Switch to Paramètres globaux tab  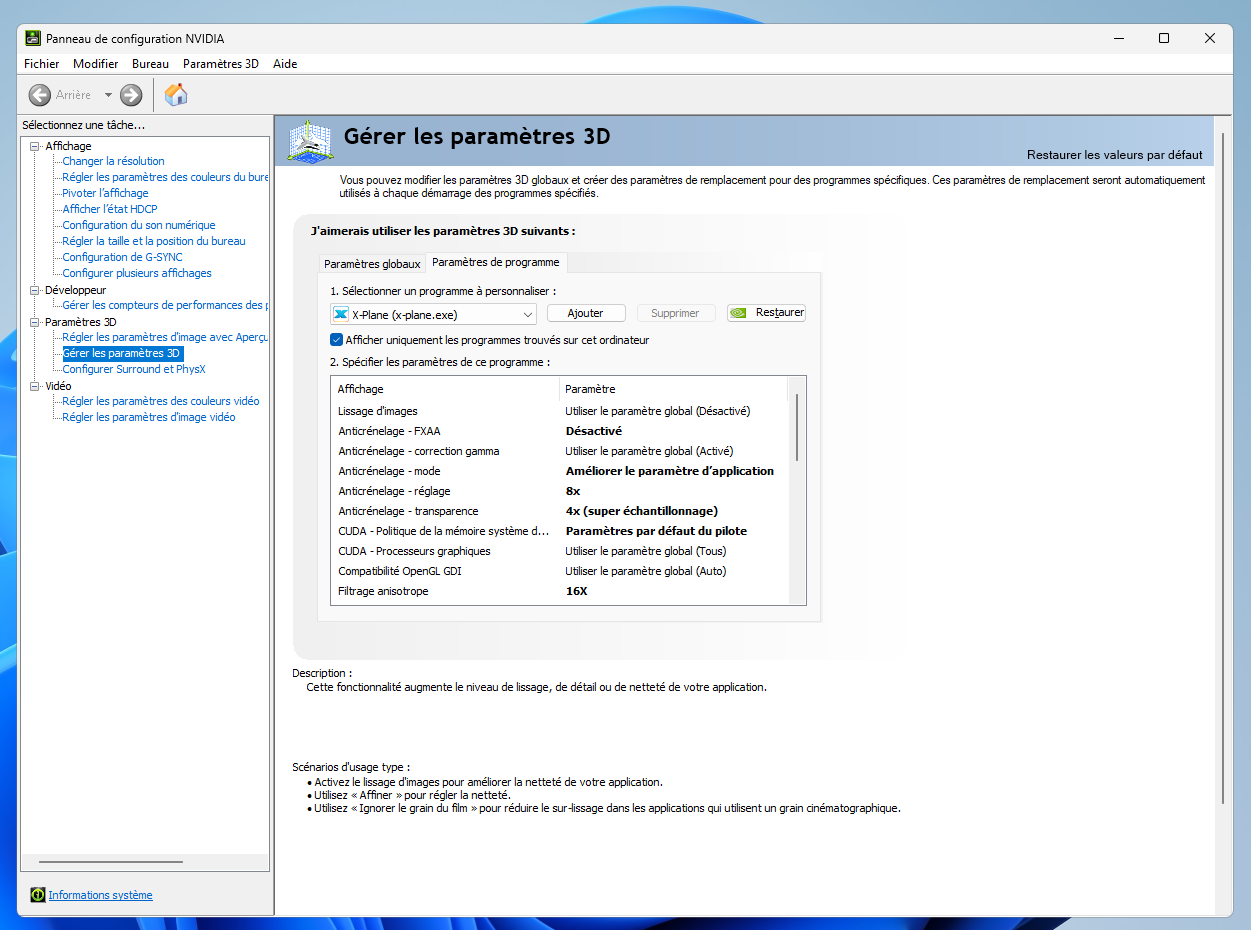pos(372,264)
